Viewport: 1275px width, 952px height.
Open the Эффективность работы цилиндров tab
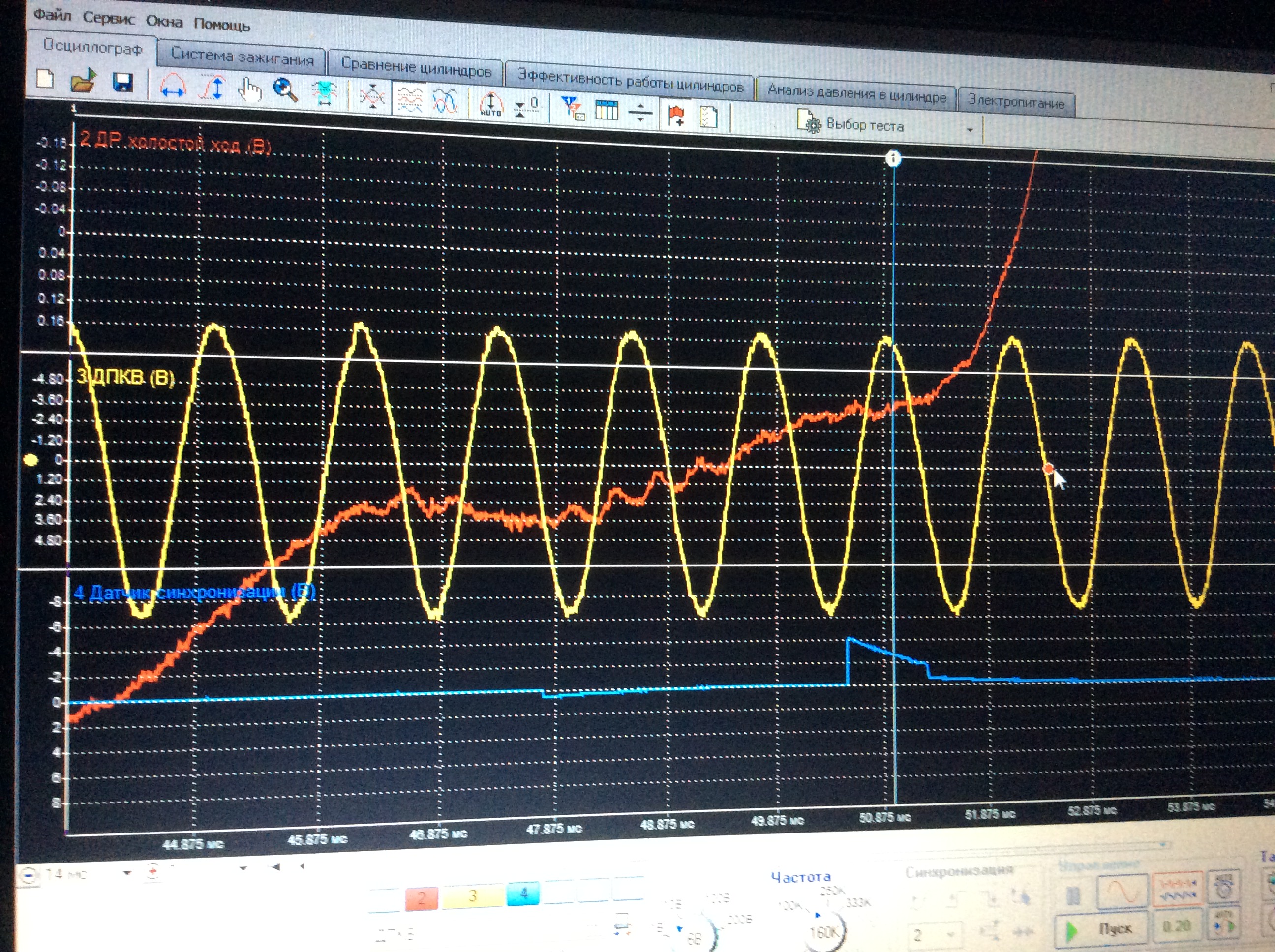630,81
